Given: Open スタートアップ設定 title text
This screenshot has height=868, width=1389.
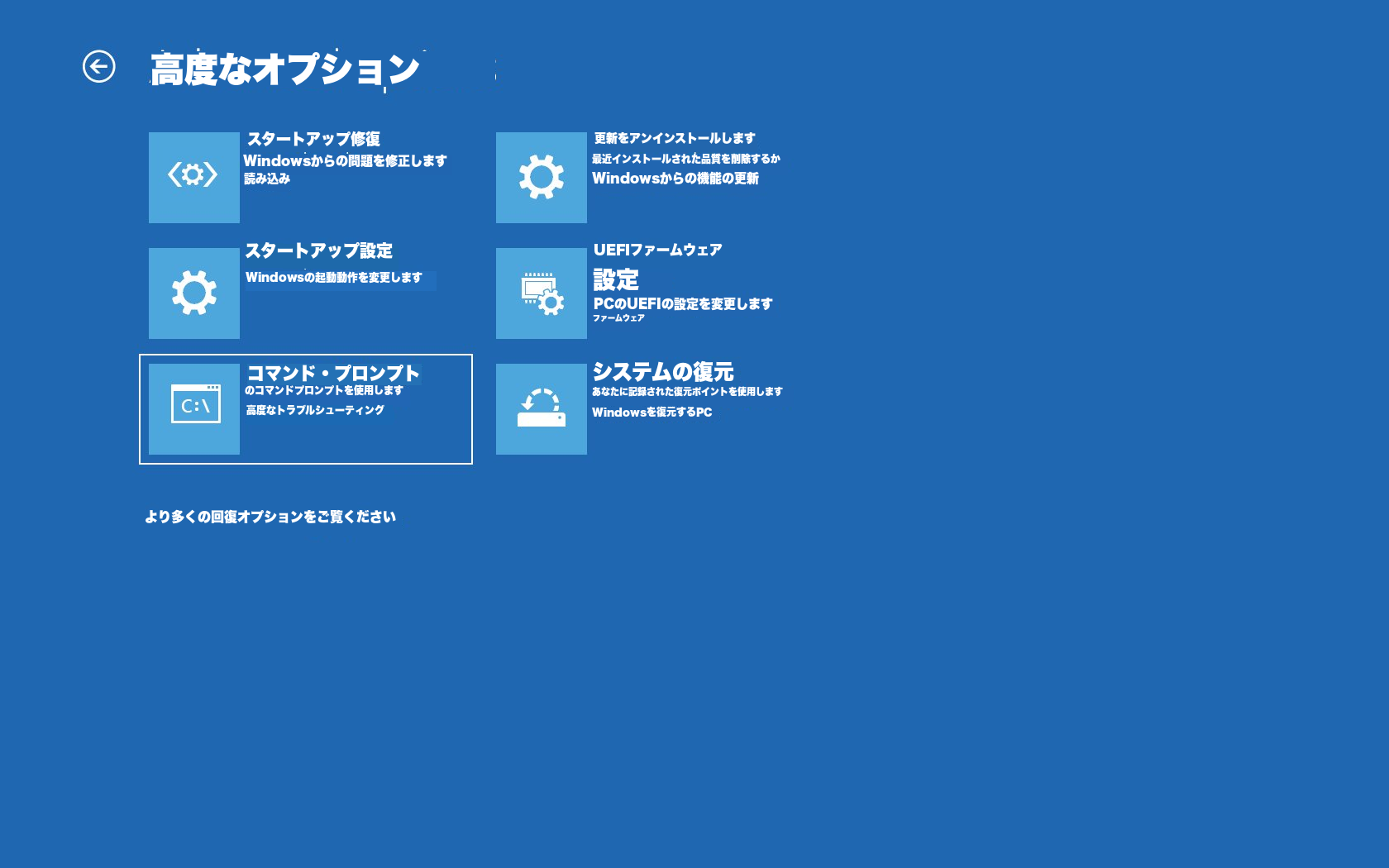Looking at the screenshot, I should (x=318, y=250).
